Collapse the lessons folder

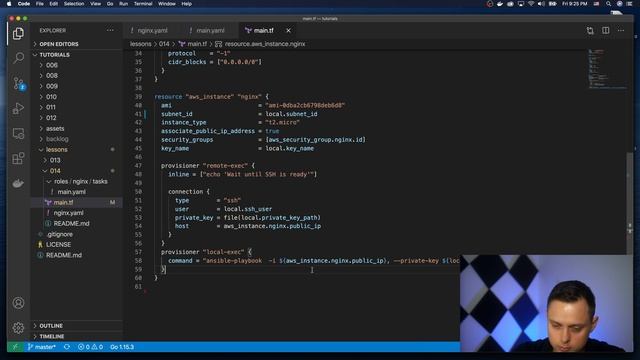[56, 150]
